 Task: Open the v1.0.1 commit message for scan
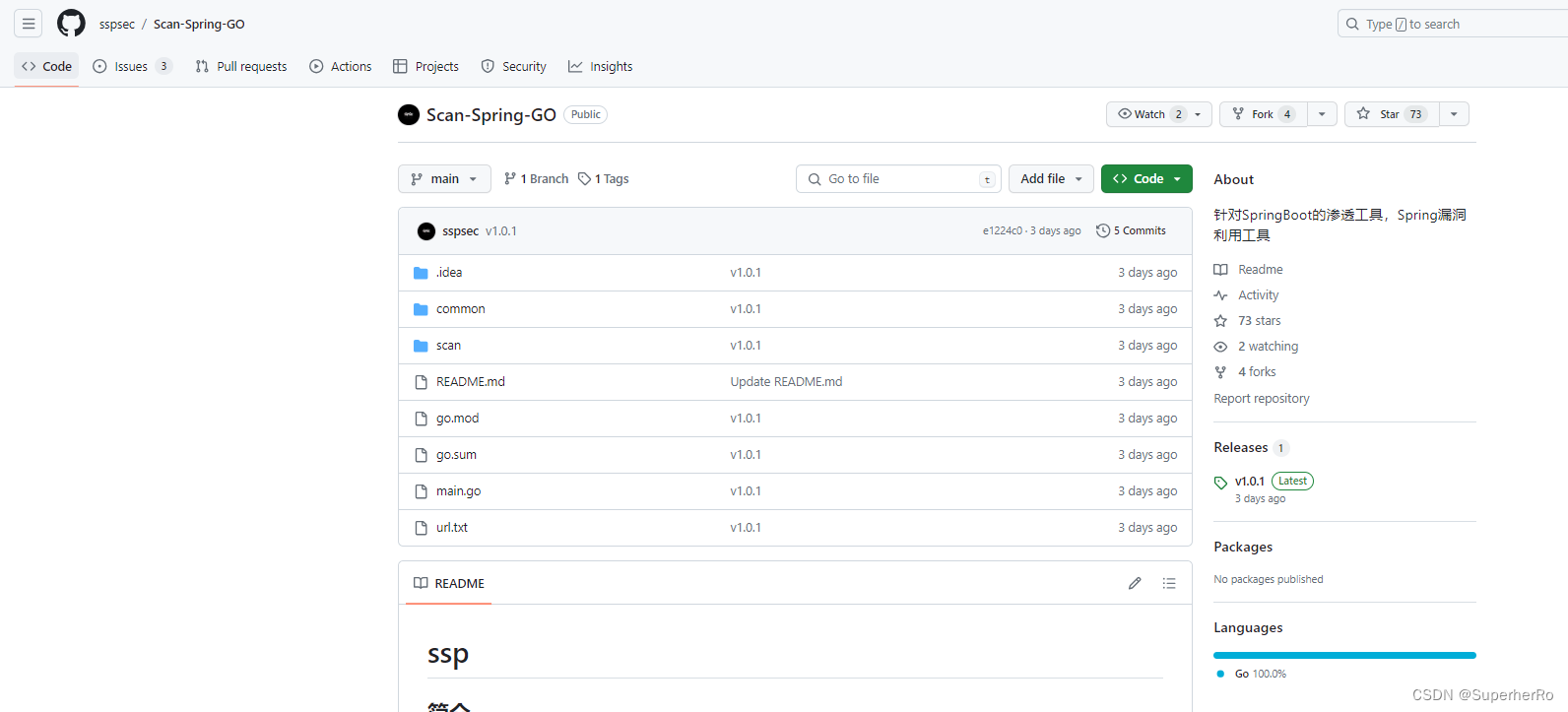click(x=746, y=346)
